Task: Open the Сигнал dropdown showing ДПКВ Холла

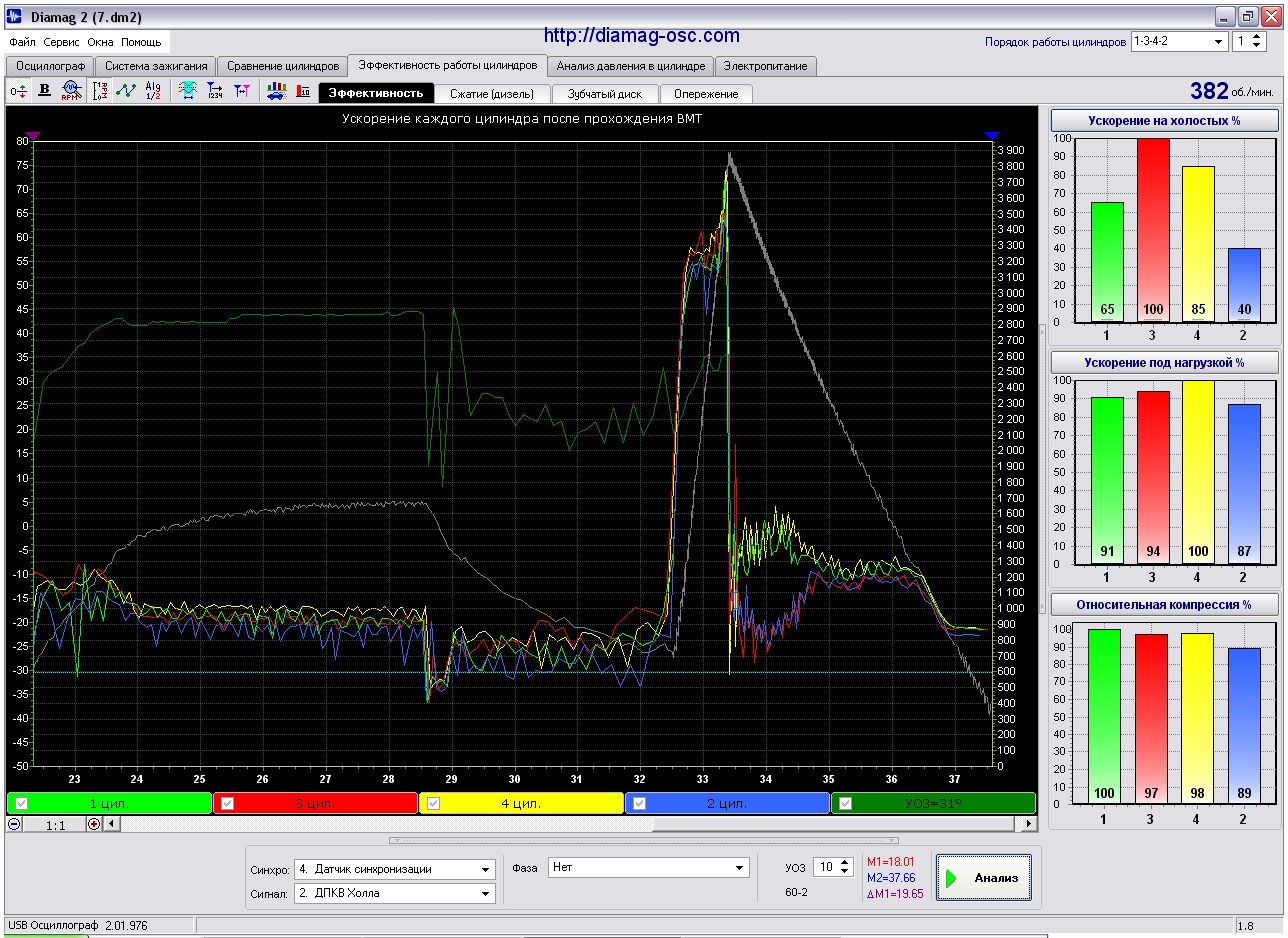Action: [395, 893]
